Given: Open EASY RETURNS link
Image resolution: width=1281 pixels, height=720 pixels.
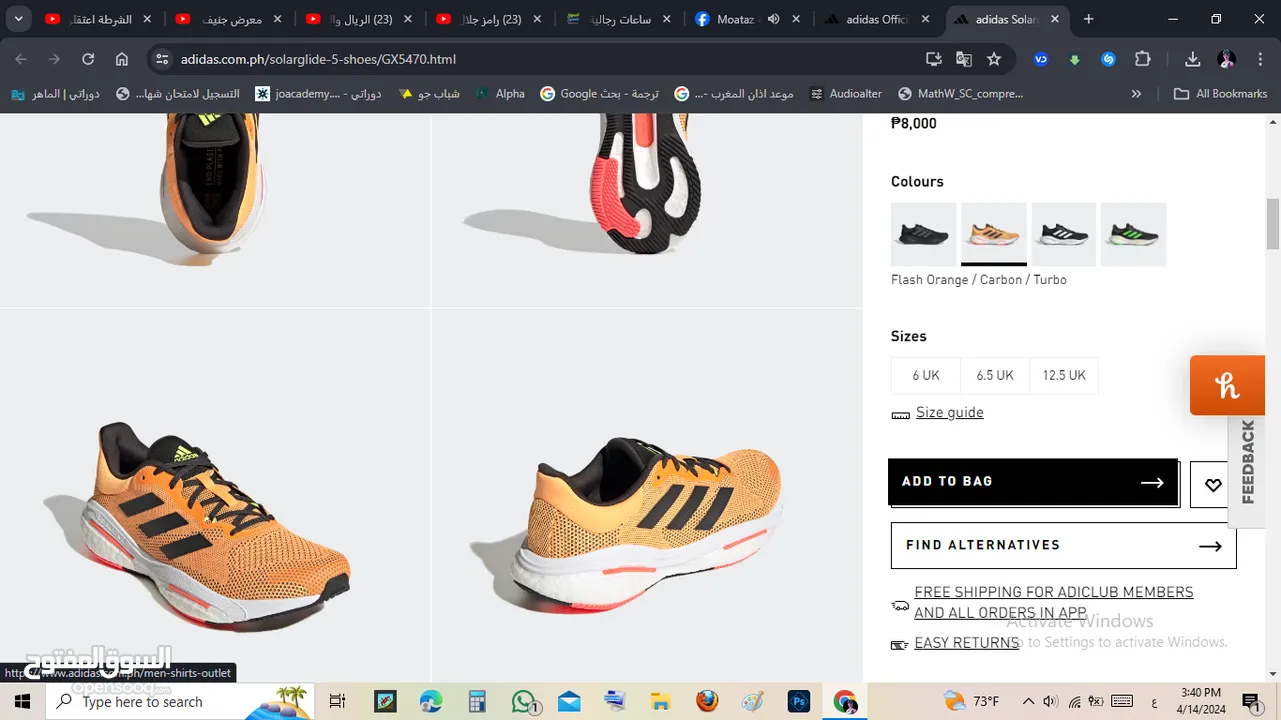Looking at the screenshot, I should pyautogui.click(x=967, y=643).
